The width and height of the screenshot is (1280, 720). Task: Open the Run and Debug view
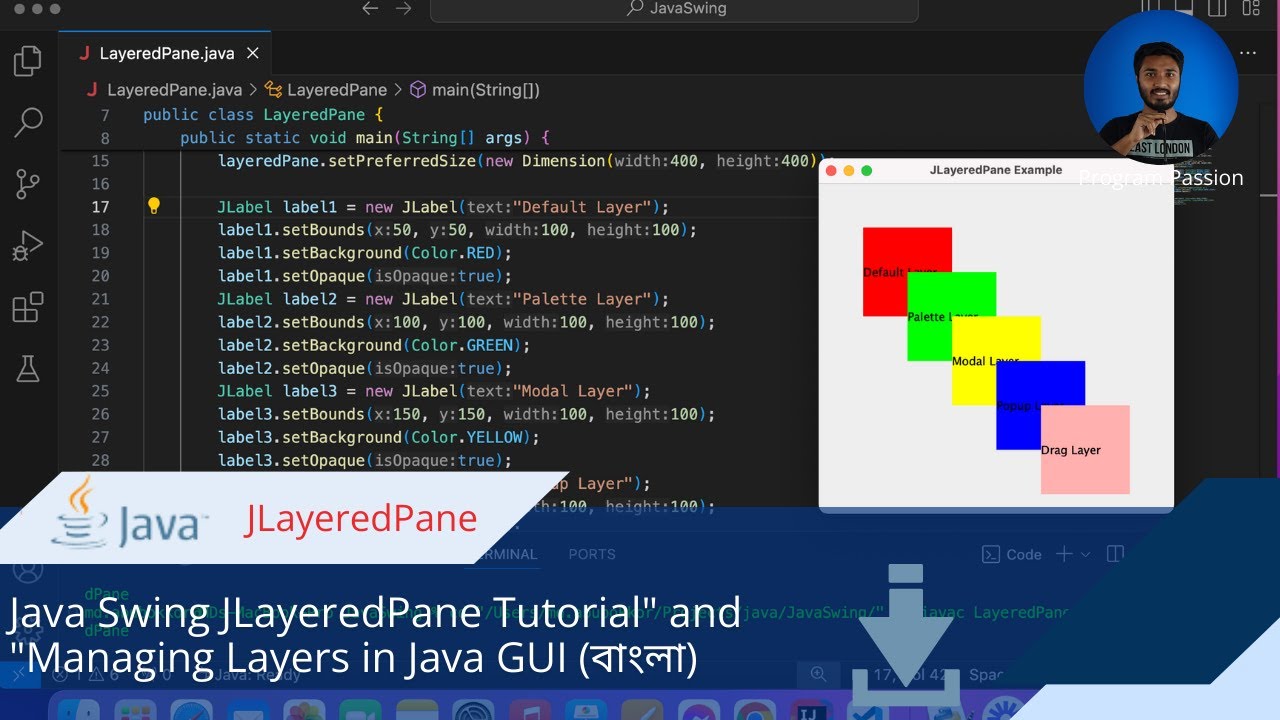click(28, 245)
